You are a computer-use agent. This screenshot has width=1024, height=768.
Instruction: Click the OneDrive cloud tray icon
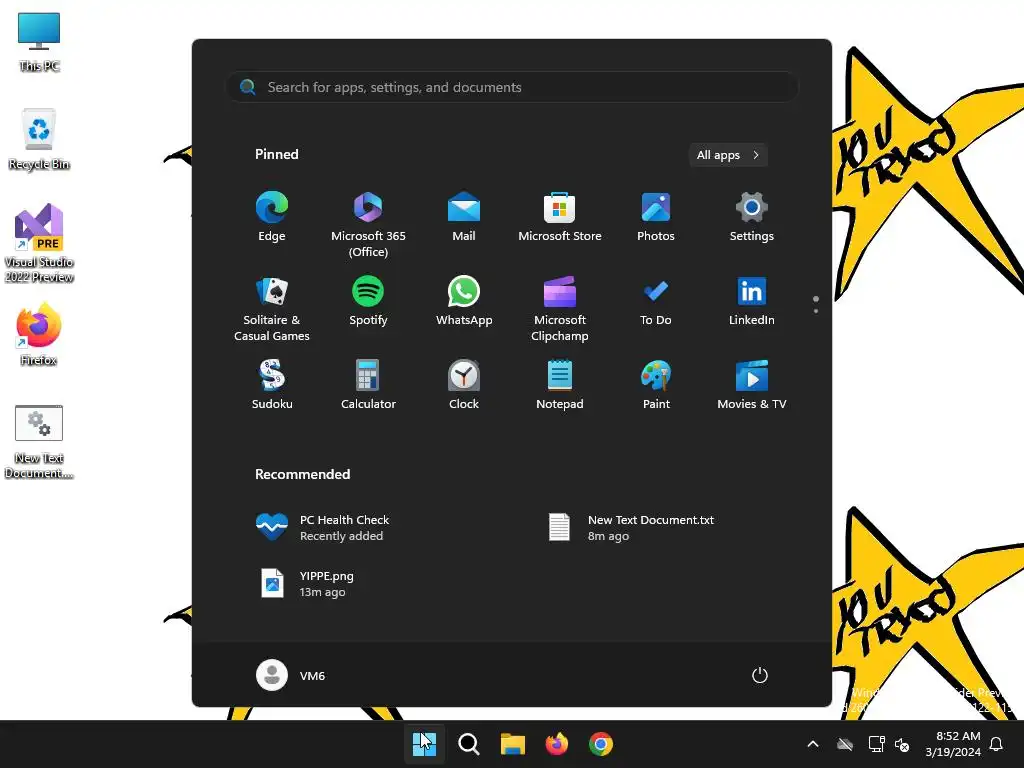[845, 744]
